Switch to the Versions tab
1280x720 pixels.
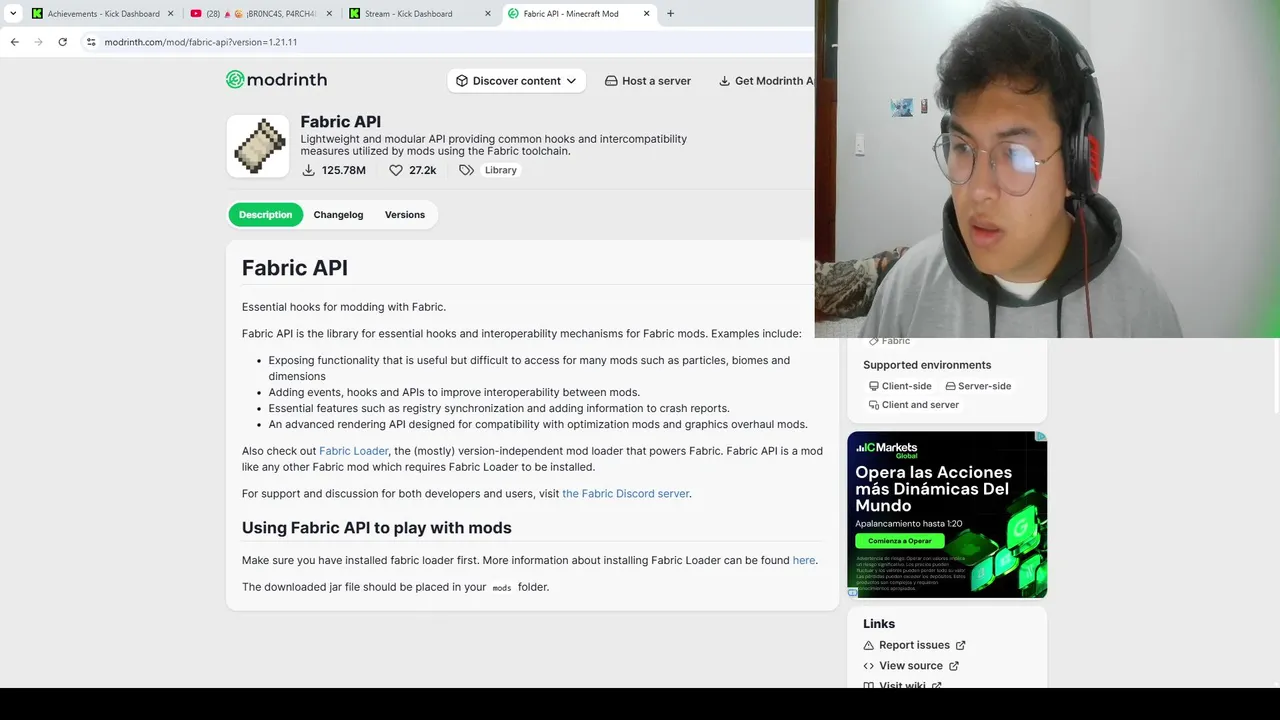click(405, 215)
